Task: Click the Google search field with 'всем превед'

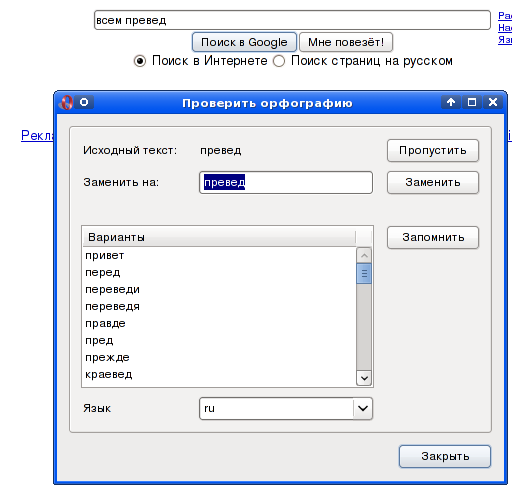Action: pos(292,20)
